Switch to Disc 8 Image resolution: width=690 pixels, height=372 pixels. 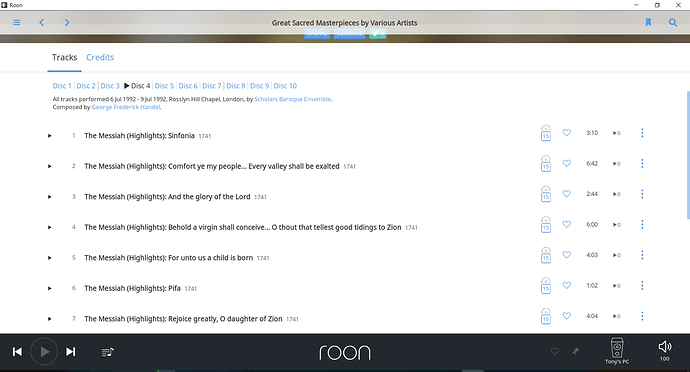(236, 86)
